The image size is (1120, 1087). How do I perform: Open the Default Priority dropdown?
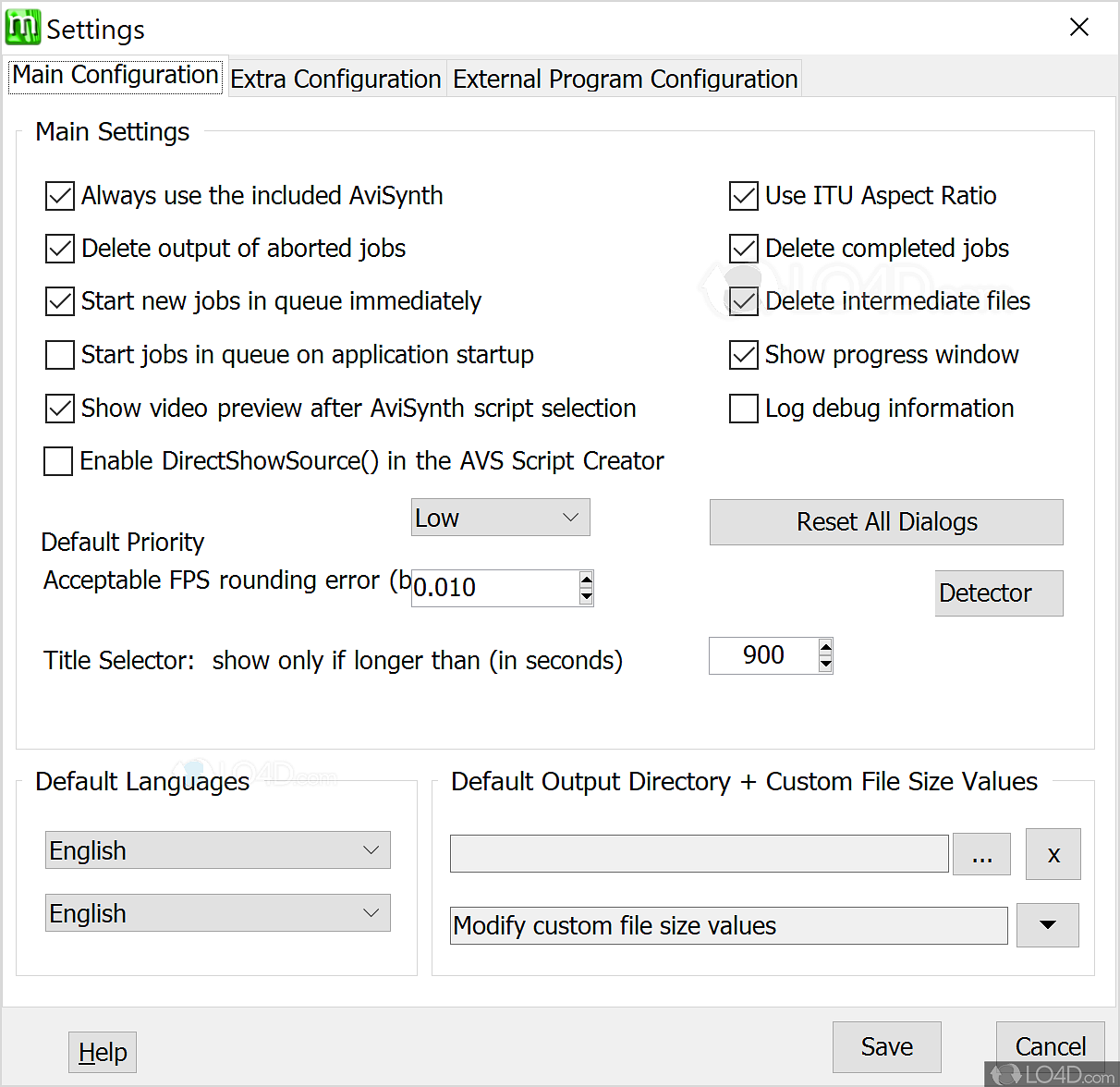pos(500,518)
